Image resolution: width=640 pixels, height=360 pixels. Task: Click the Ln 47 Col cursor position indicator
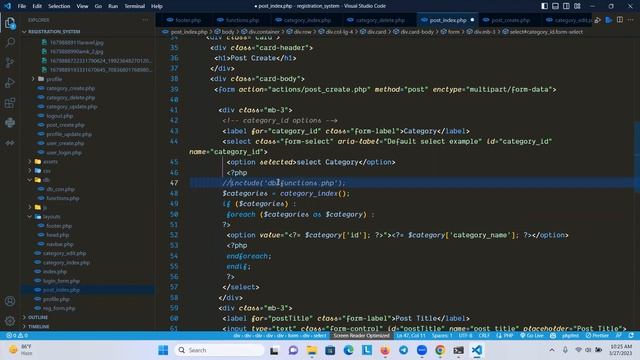(411, 336)
